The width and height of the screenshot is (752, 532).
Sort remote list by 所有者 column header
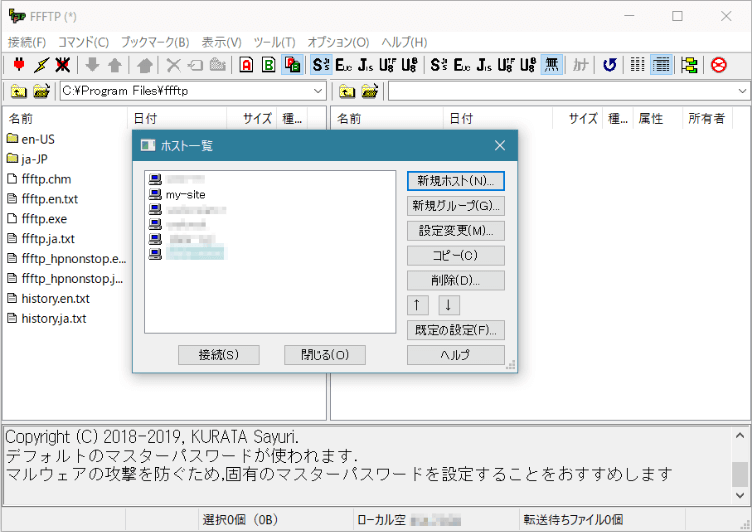tap(707, 118)
